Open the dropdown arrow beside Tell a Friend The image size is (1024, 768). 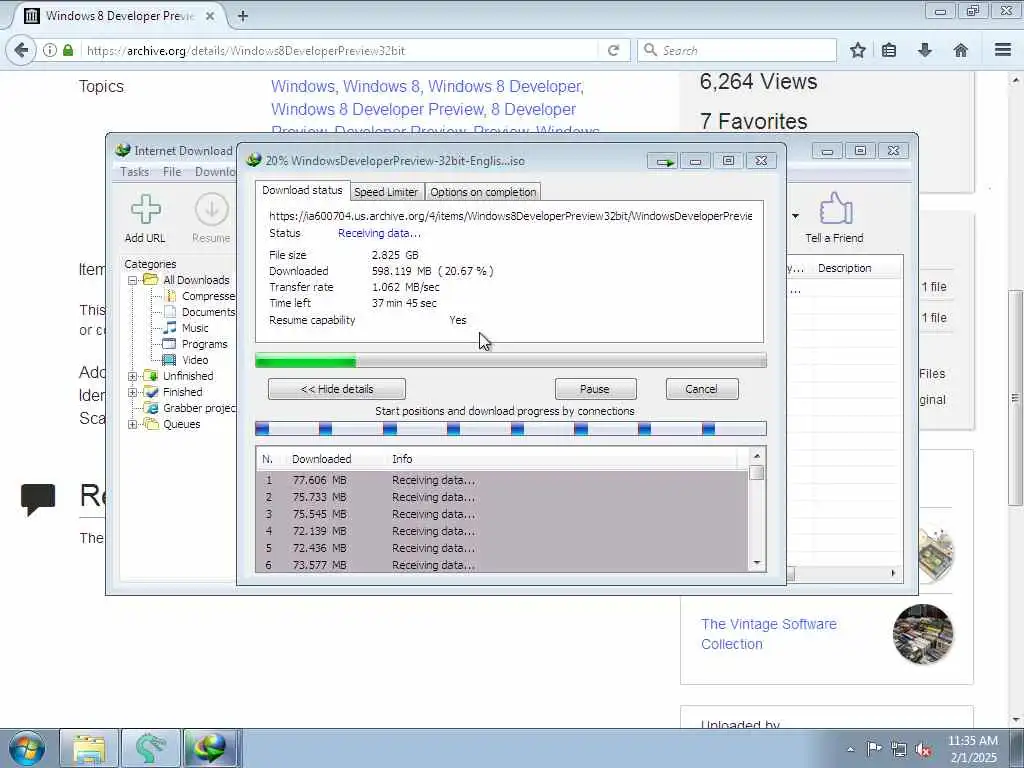[x=795, y=216]
